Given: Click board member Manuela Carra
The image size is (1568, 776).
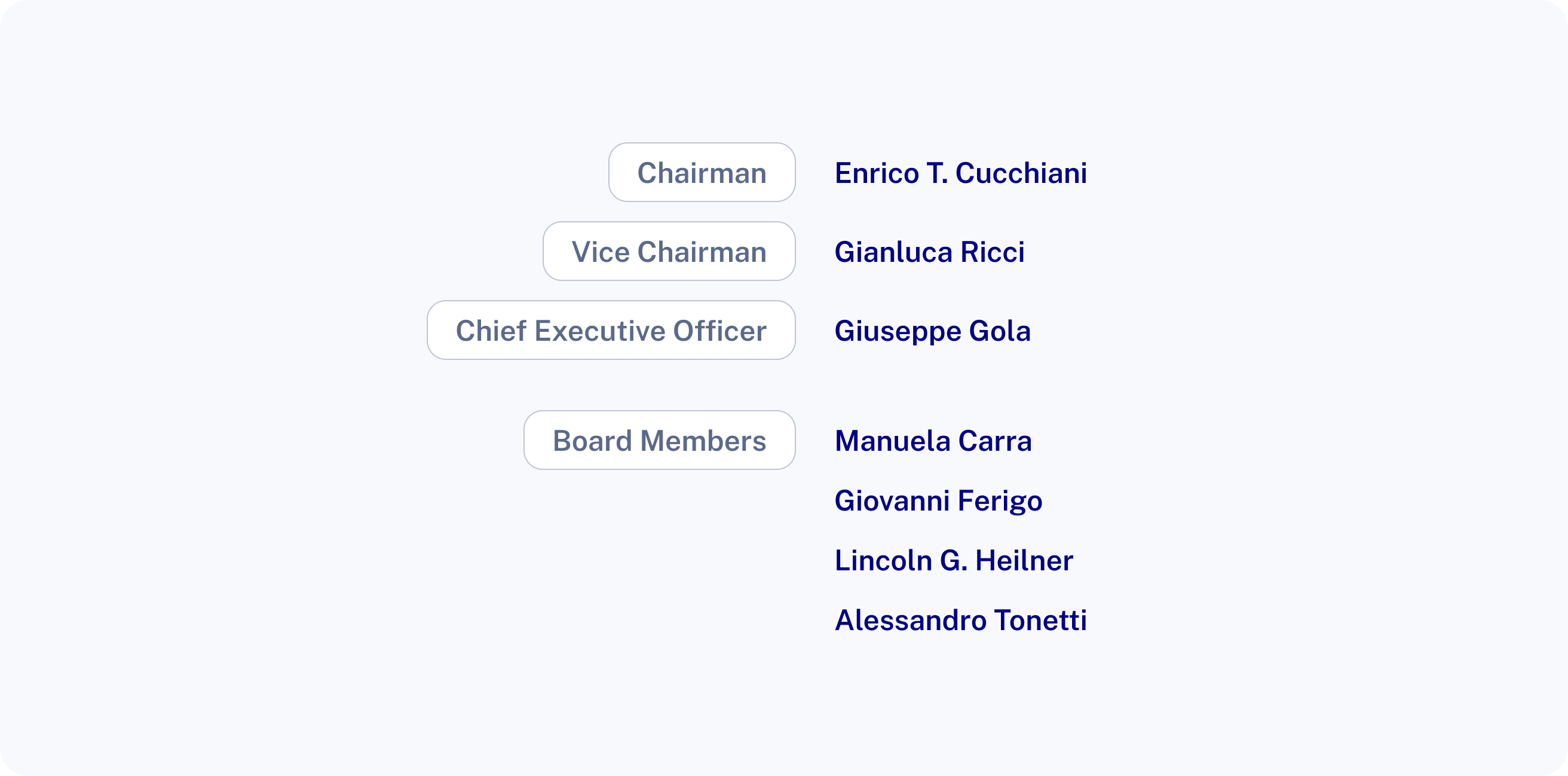Looking at the screenshot, I should tap(933, 441).
